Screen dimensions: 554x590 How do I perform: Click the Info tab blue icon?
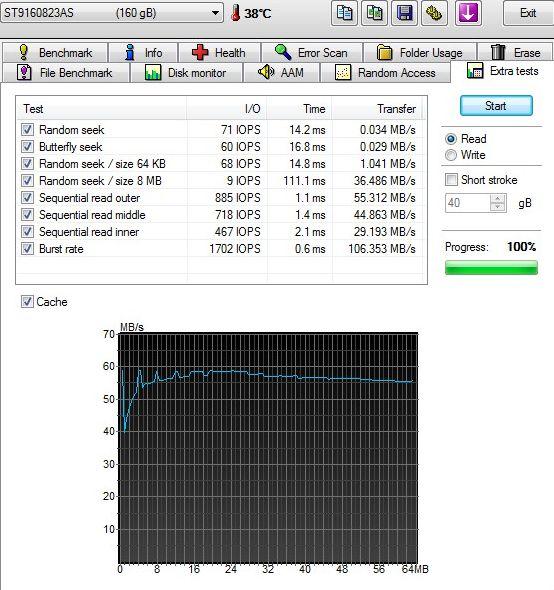pos(130,52)
